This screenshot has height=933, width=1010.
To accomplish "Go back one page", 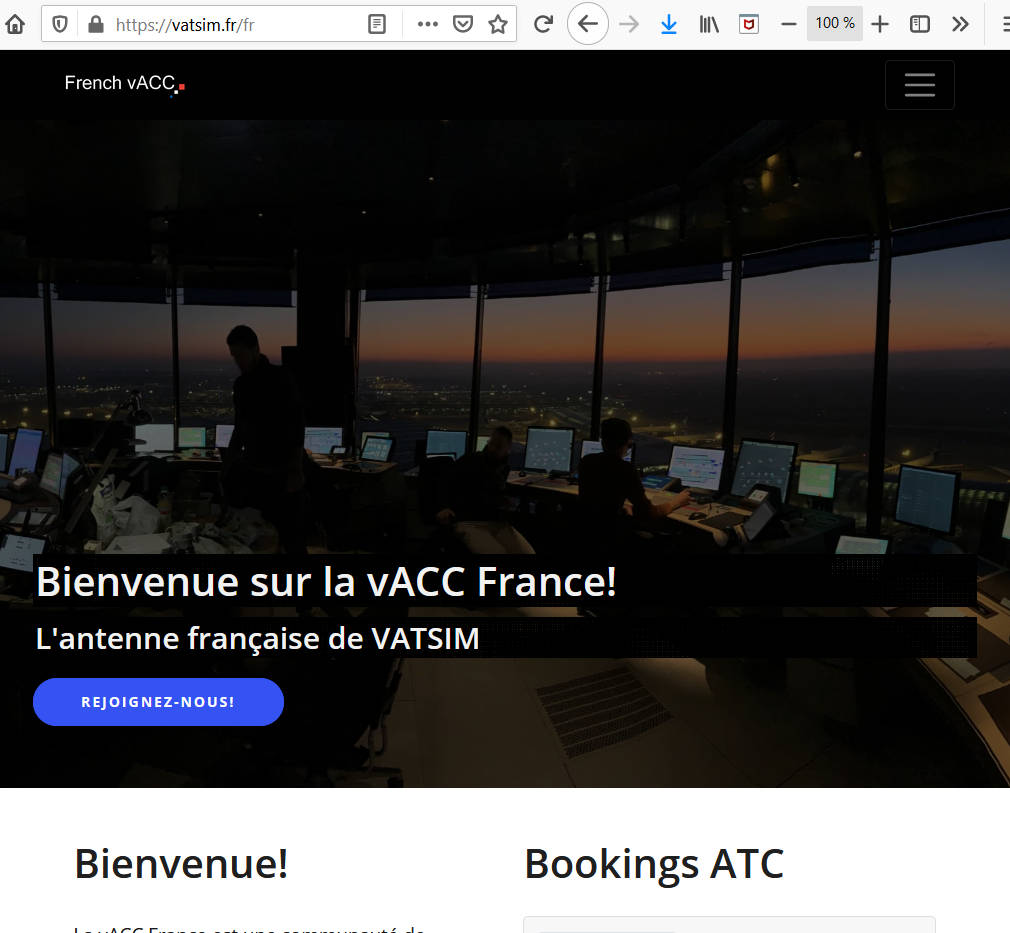I will click(x=587, y=24).
